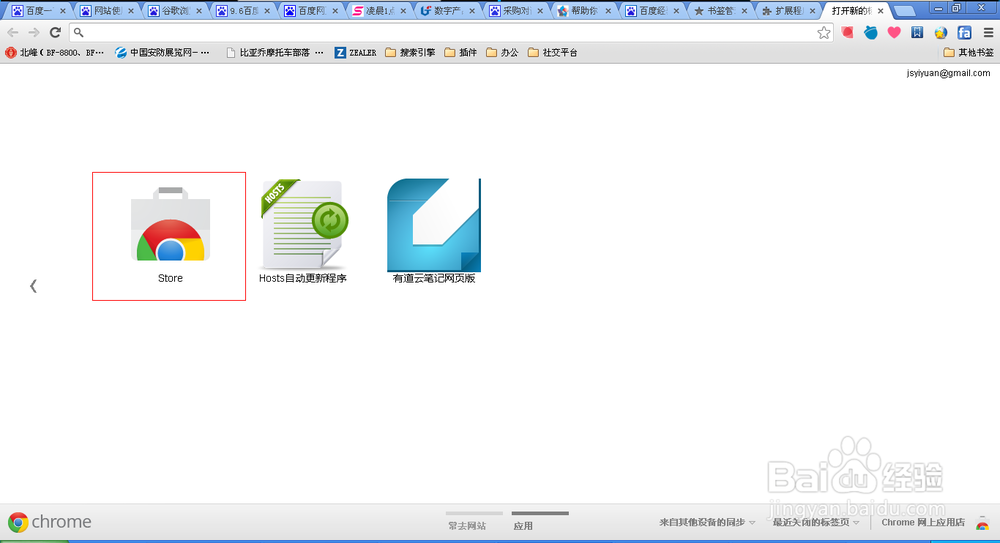Screen dimensions: 1000x543
Task: Go to previous page with left chevron
Action: click(33, 286)
